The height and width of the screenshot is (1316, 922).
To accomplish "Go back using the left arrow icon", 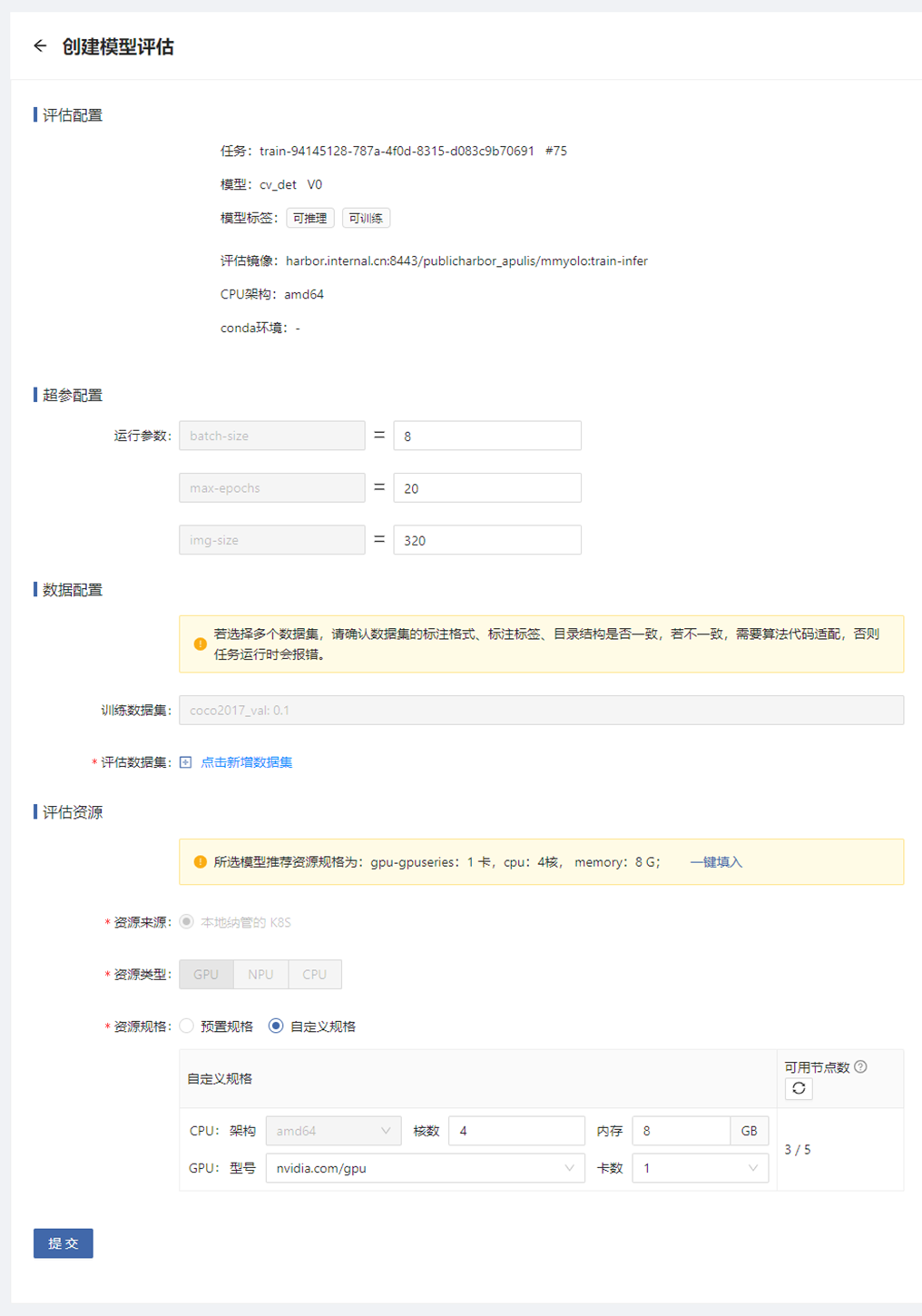I will [40, 45].
